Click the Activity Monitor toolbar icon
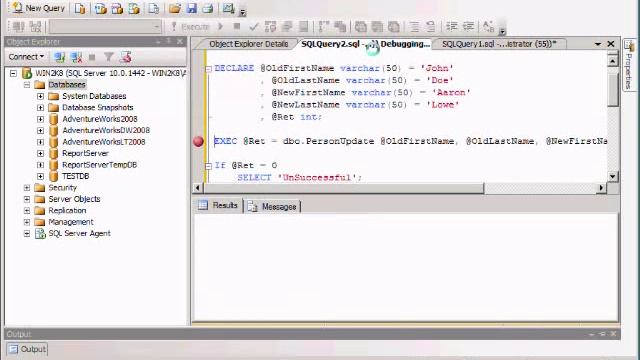Screen dimensions: 640x360 pos(228,8)
